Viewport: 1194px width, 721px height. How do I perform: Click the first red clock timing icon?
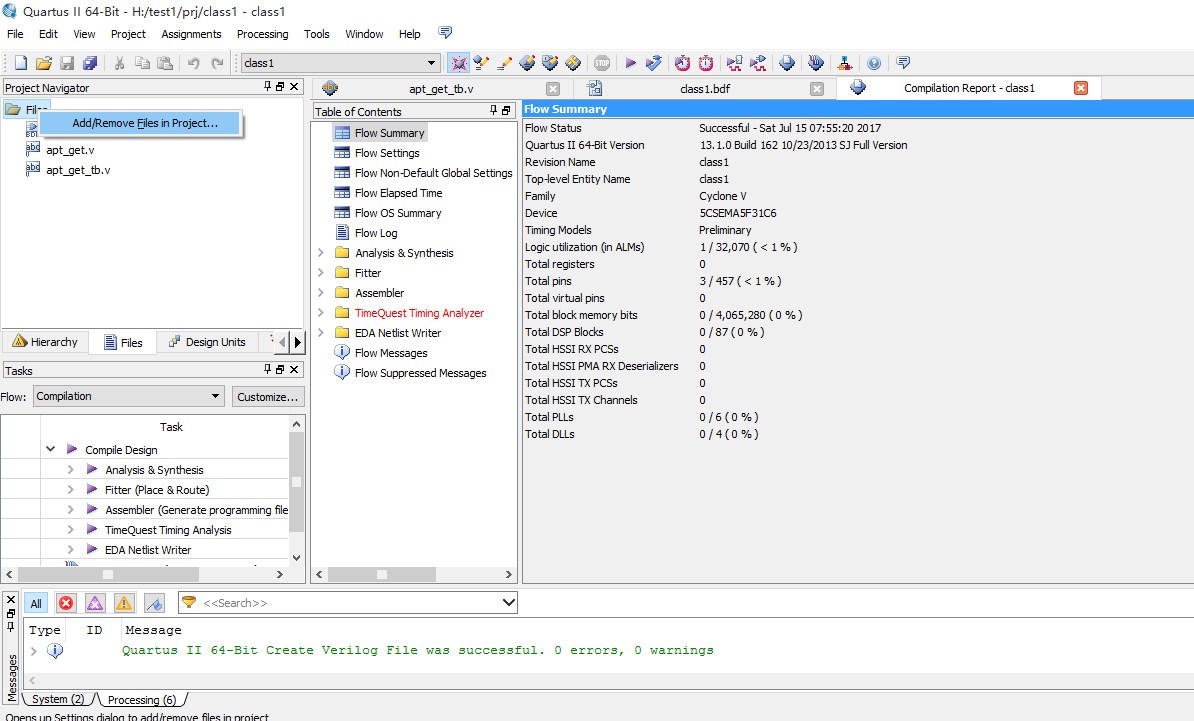pos(682,63)
